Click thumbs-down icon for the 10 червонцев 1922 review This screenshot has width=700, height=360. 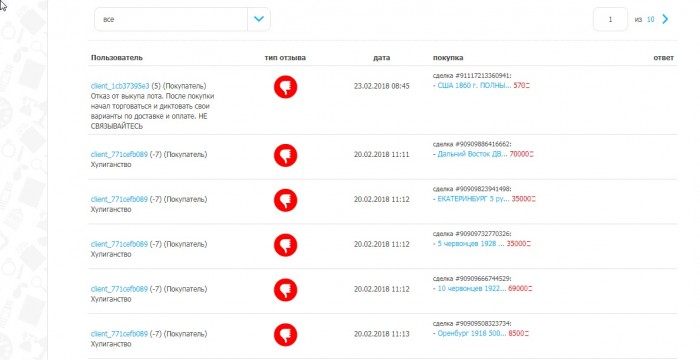(285, 289)
